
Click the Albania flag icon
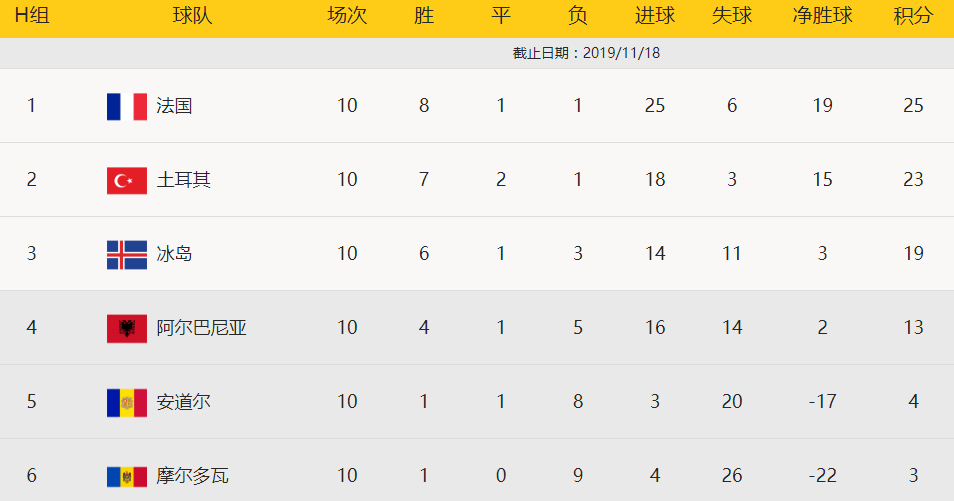click(127, 328)
